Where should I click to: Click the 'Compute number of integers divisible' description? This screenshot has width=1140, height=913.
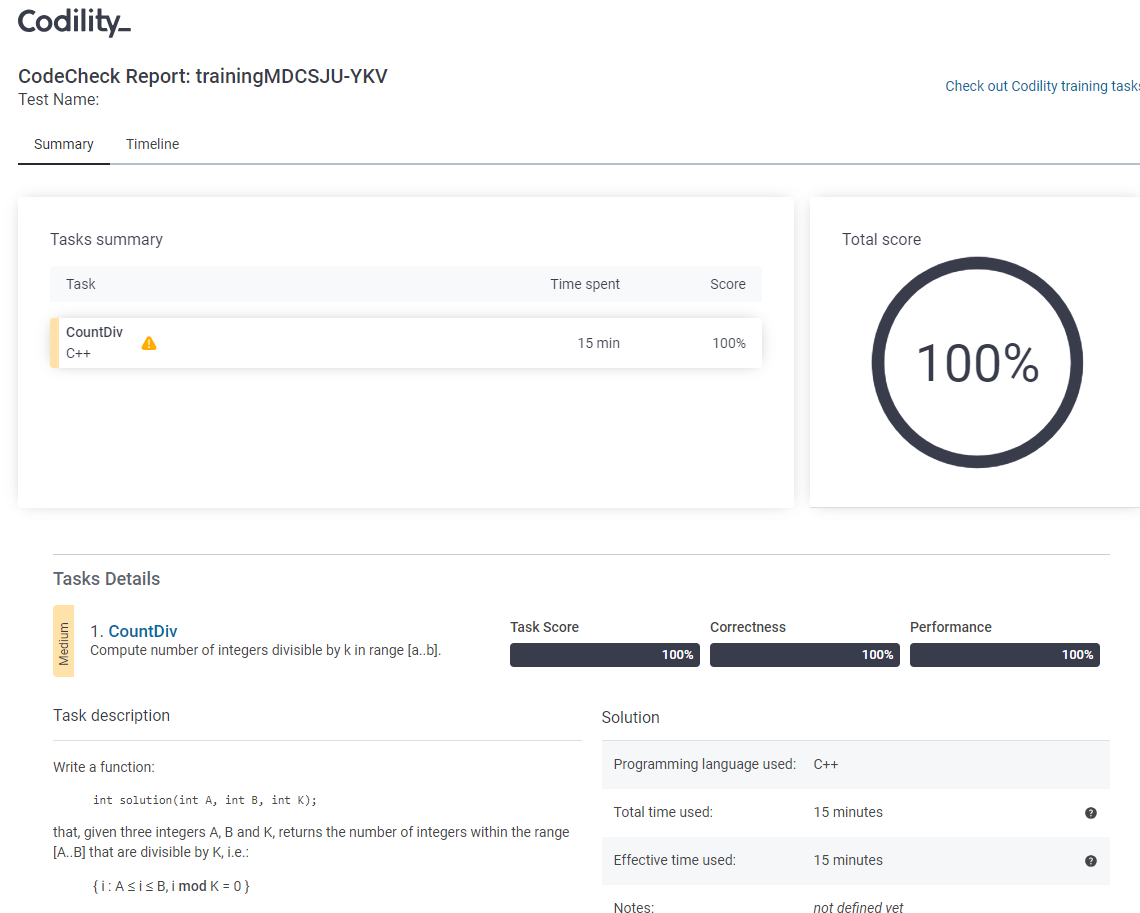265,650
